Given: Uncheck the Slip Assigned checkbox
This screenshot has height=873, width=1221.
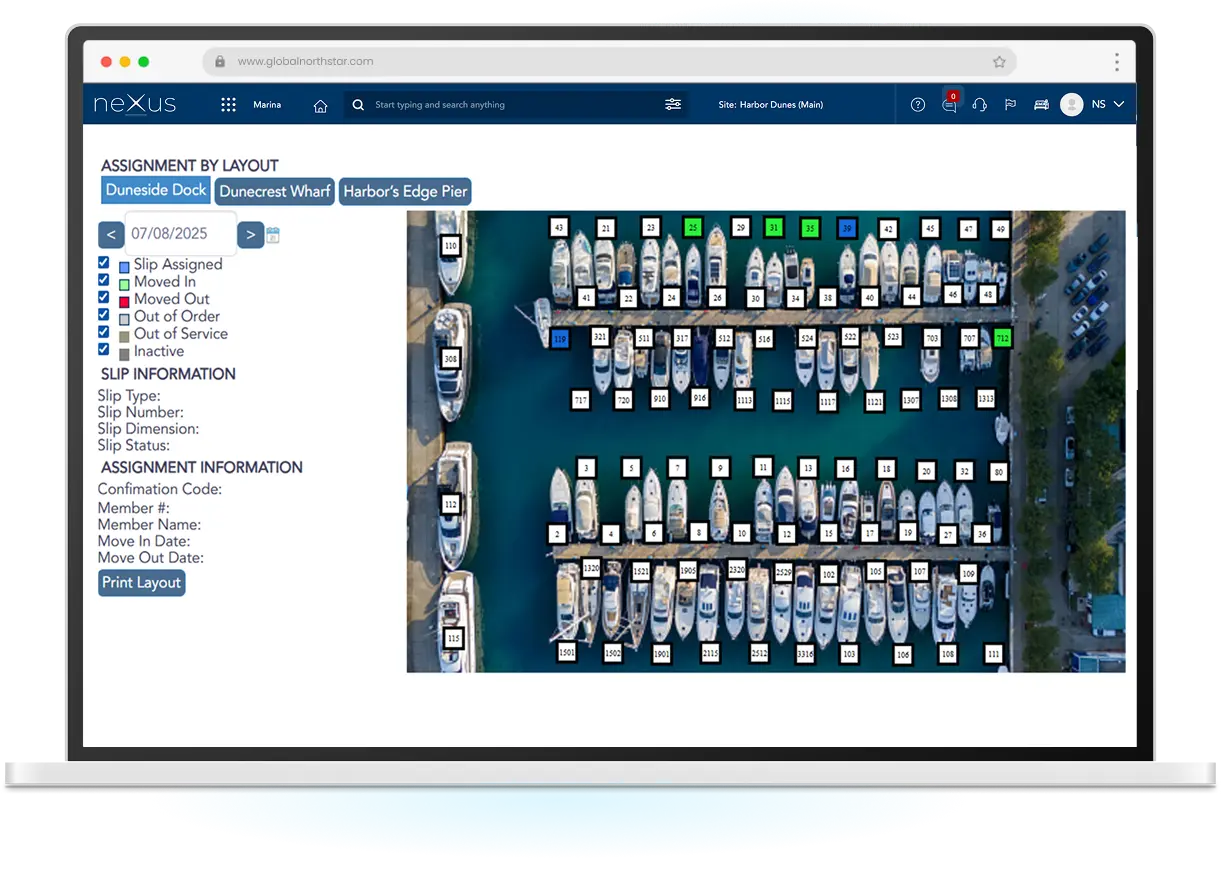Looking at the screenshot, I should [x=104, y=263].
